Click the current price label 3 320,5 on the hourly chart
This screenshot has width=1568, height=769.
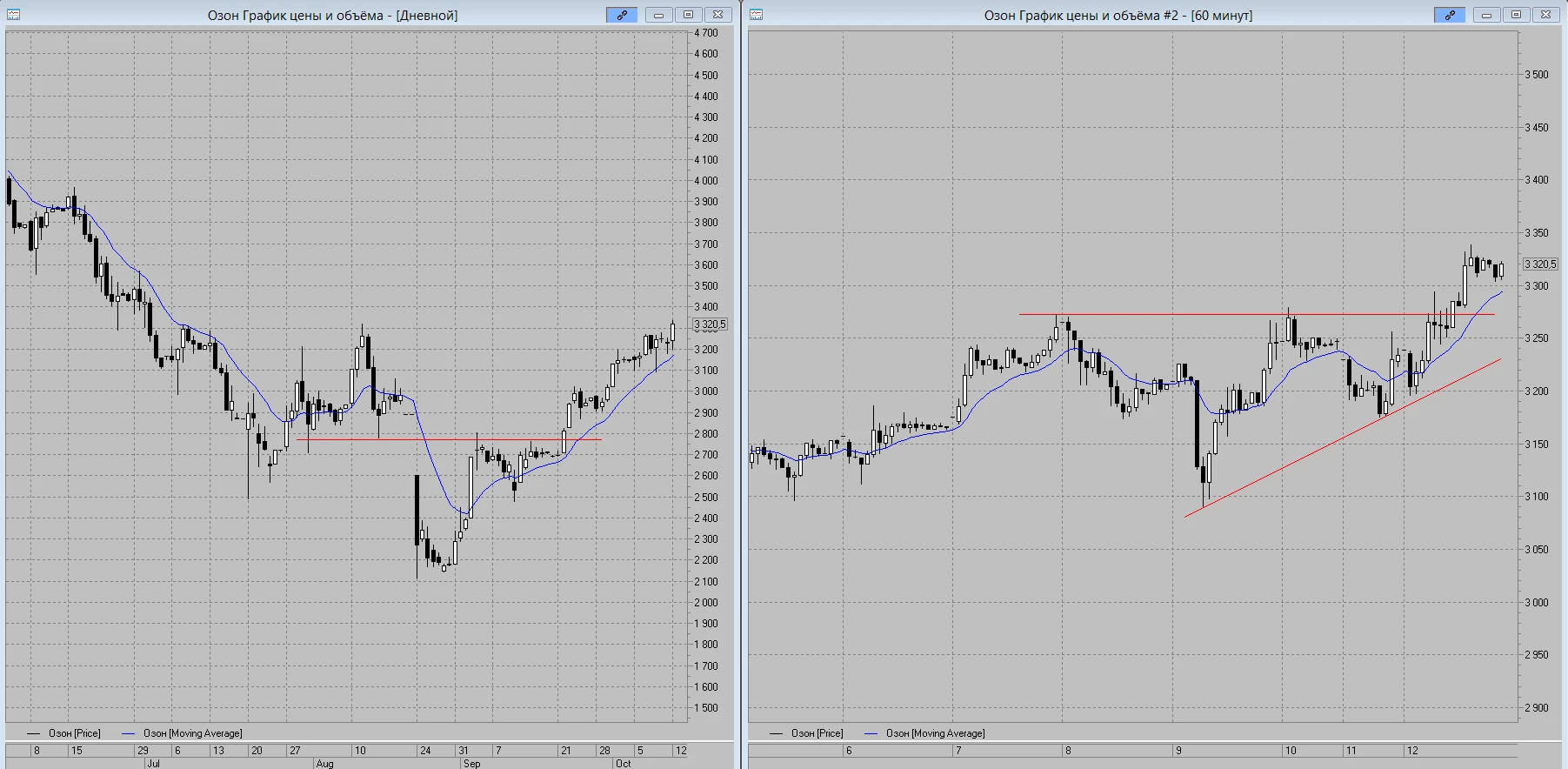pyautogui.click(x=1540, y=264)
